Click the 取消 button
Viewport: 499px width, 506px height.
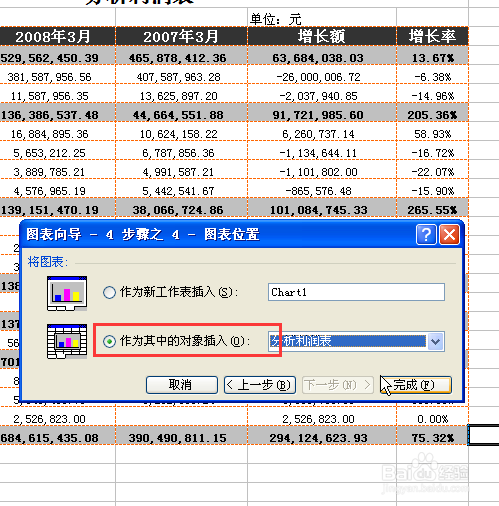pyautogui.click(x=182, y=385)
